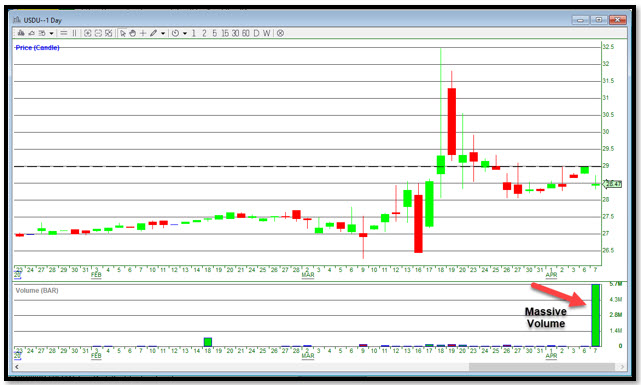This screenshot has width=641, height=385.
Task: Switch chart to 60 minute interval
Action: click(x=245, y=34)
